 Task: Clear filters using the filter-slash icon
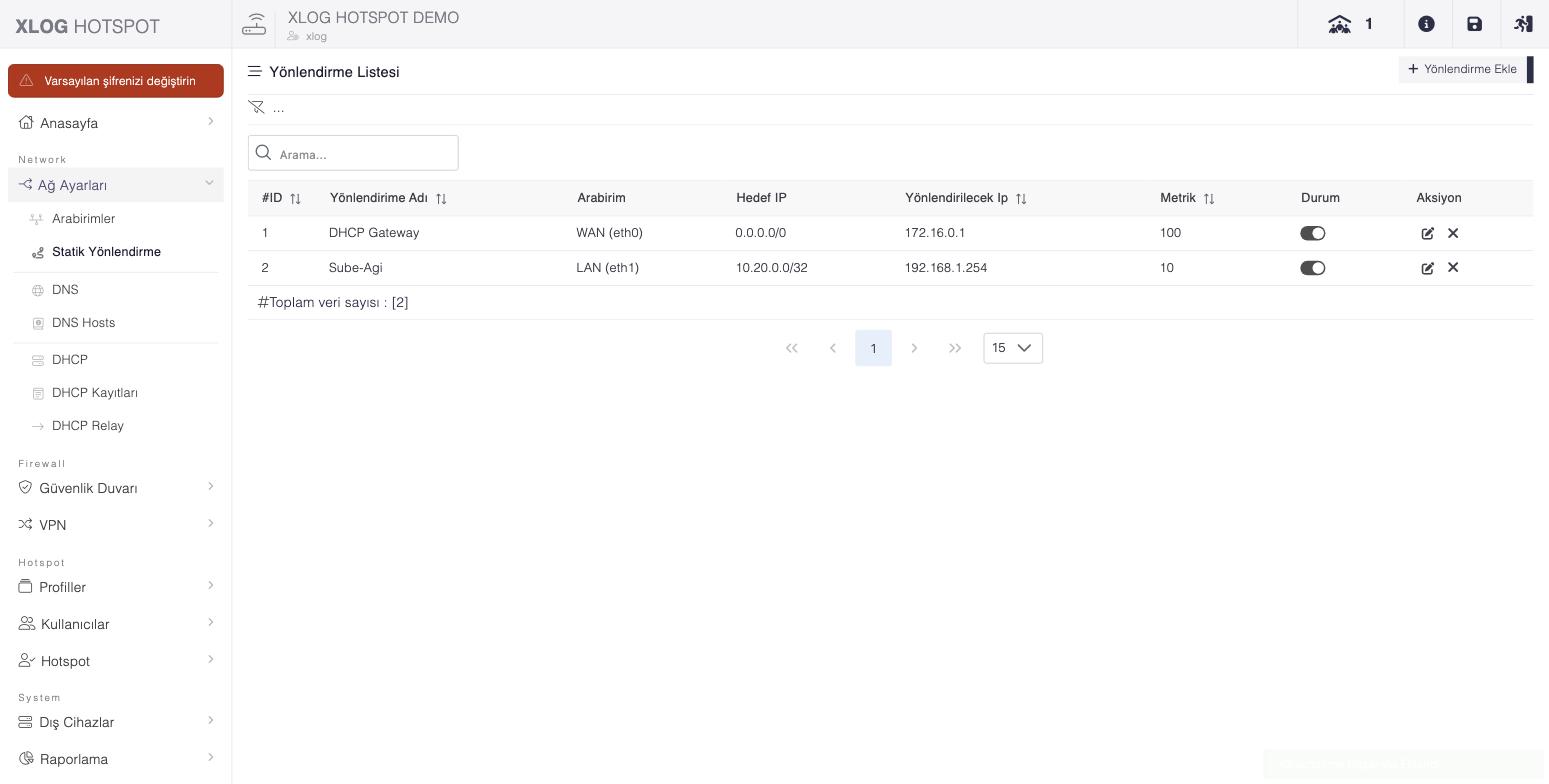[257, 107]
